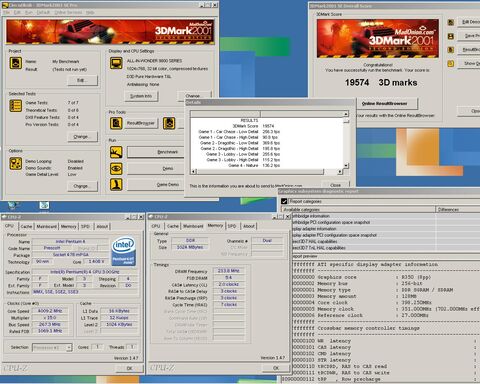Open the left desktop shortcut below the 3DMark window
The width and height of the screenshot is (480, 384).
tap(13, 205)
